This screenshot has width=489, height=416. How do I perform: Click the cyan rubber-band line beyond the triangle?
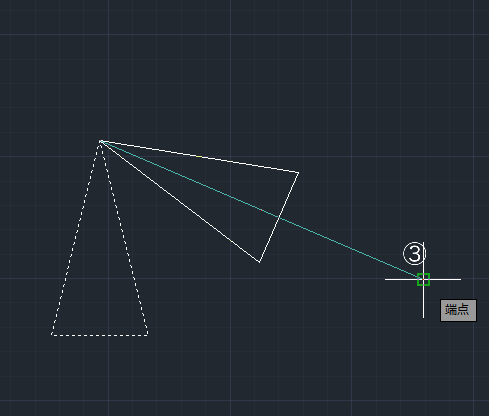point(350,248)
